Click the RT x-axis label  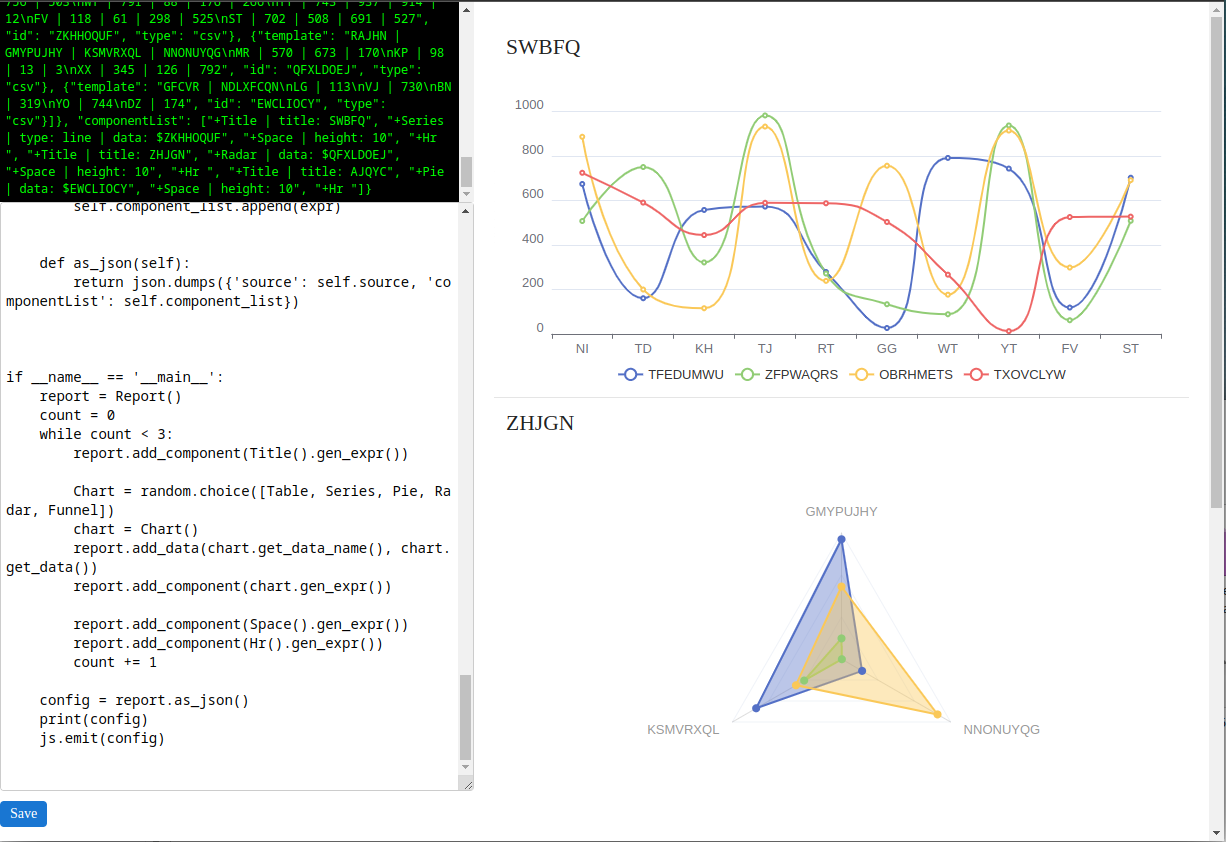point(826,349)
